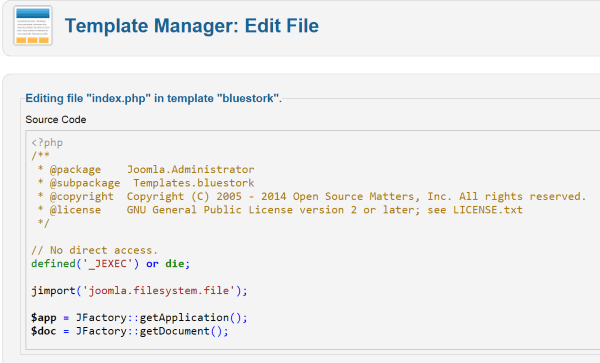The width and height of the screenshot is (600, 363).
Task: Click the empty space below the last code line
Action: click(306, 343)
